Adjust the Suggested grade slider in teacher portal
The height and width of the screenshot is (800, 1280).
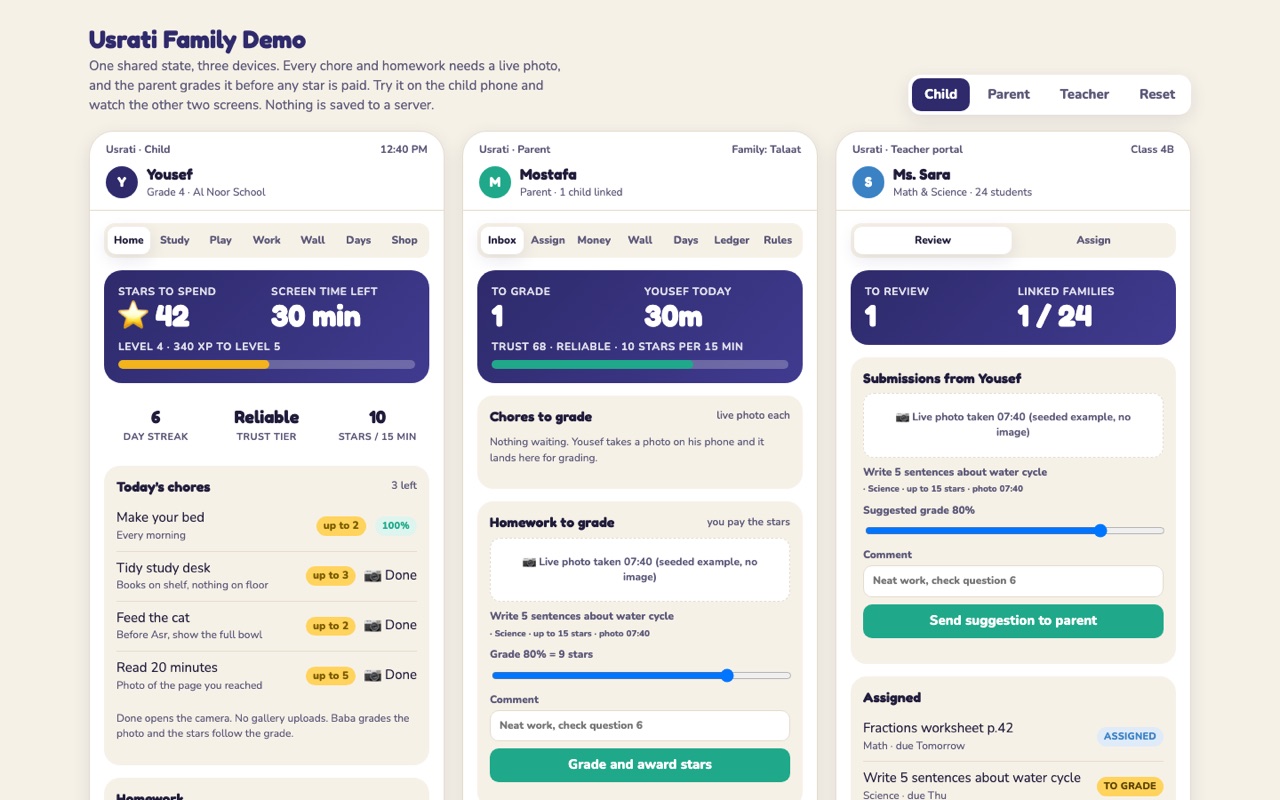(1013, 531)
